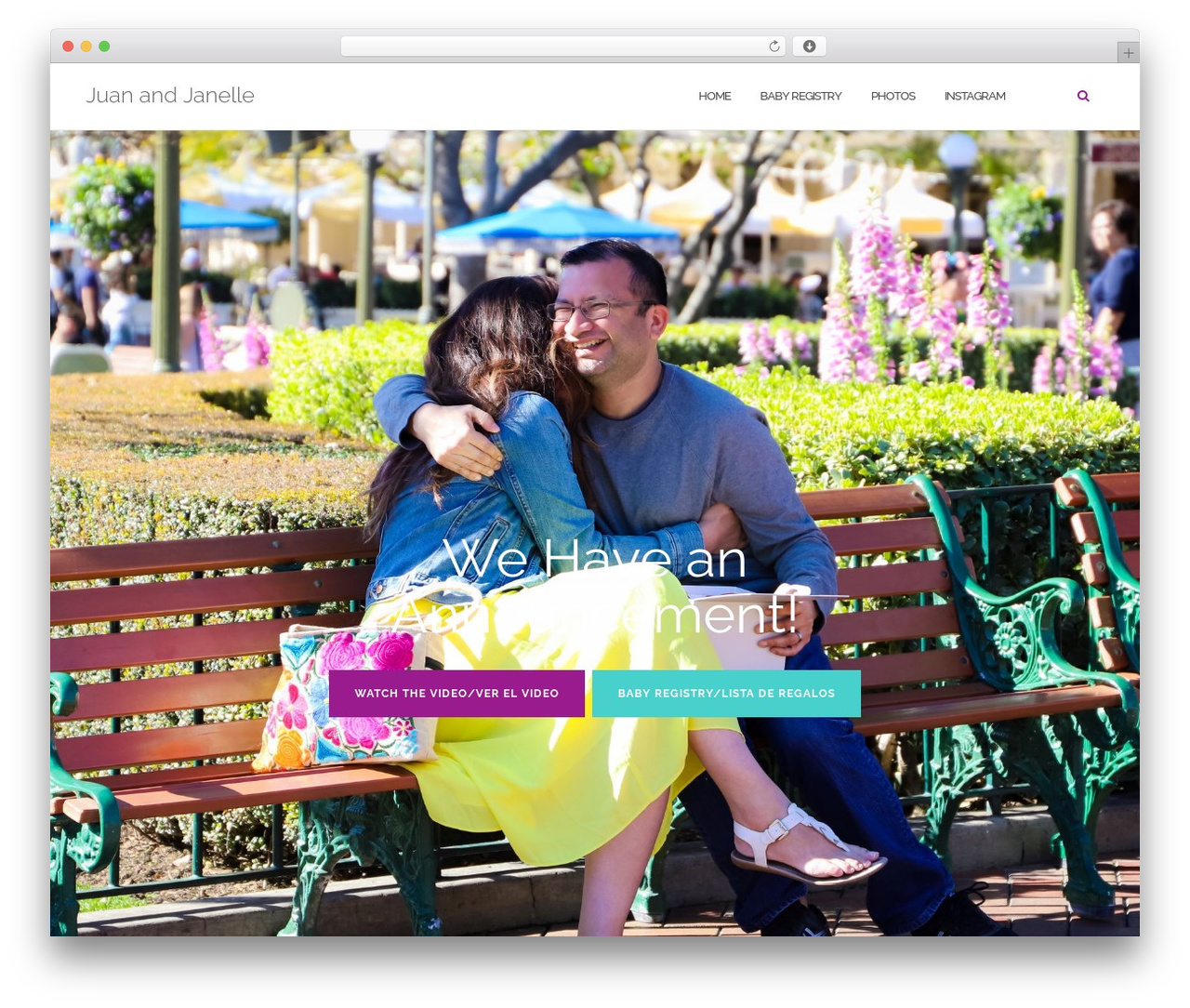Open the Baby Registry menu item
1190x1008 pixels.
pyautogui.click(x=800, y=96)
